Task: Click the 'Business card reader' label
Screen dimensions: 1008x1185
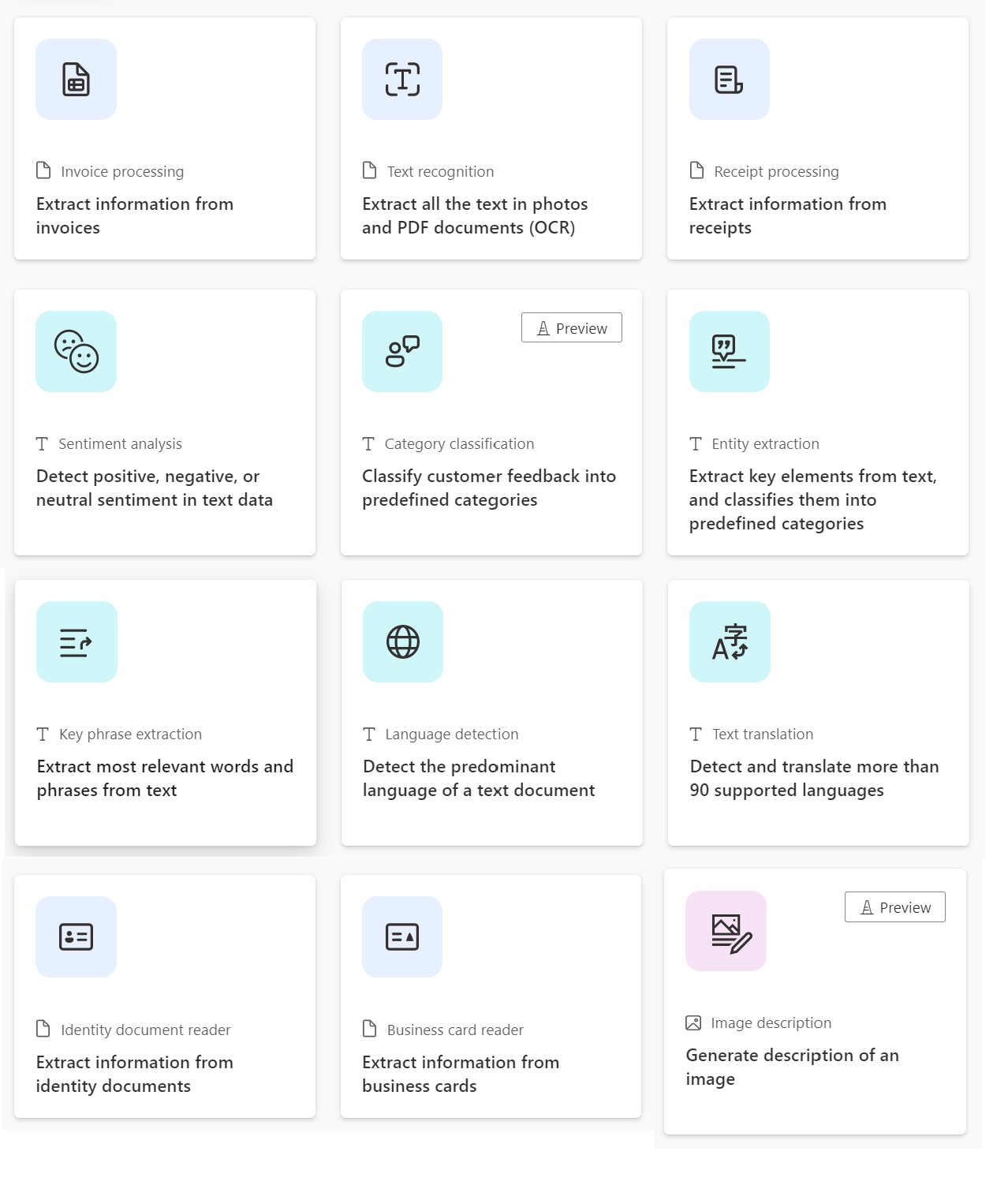Action: click(455, 1030)
